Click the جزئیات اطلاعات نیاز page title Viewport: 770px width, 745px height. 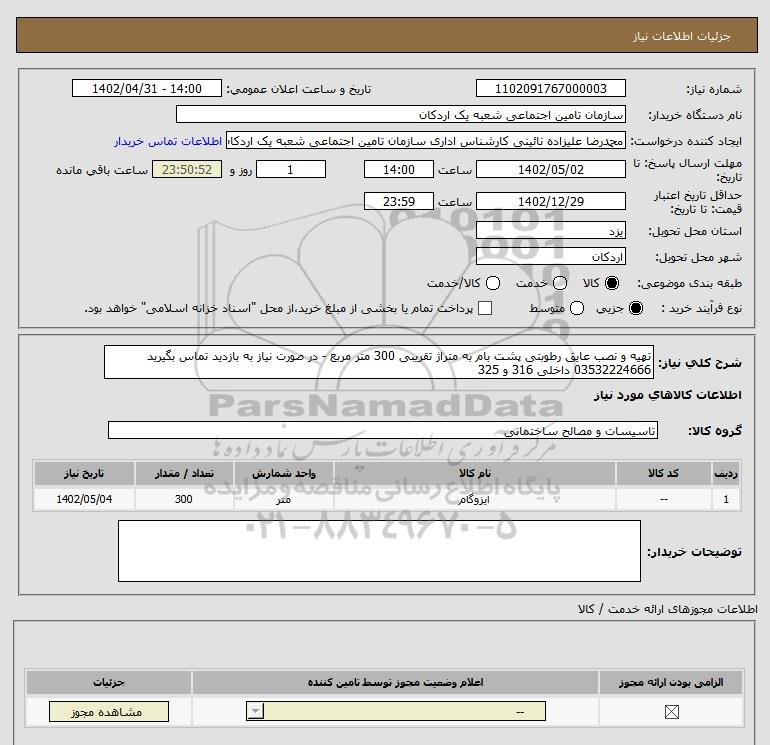[x=682, y=36]
